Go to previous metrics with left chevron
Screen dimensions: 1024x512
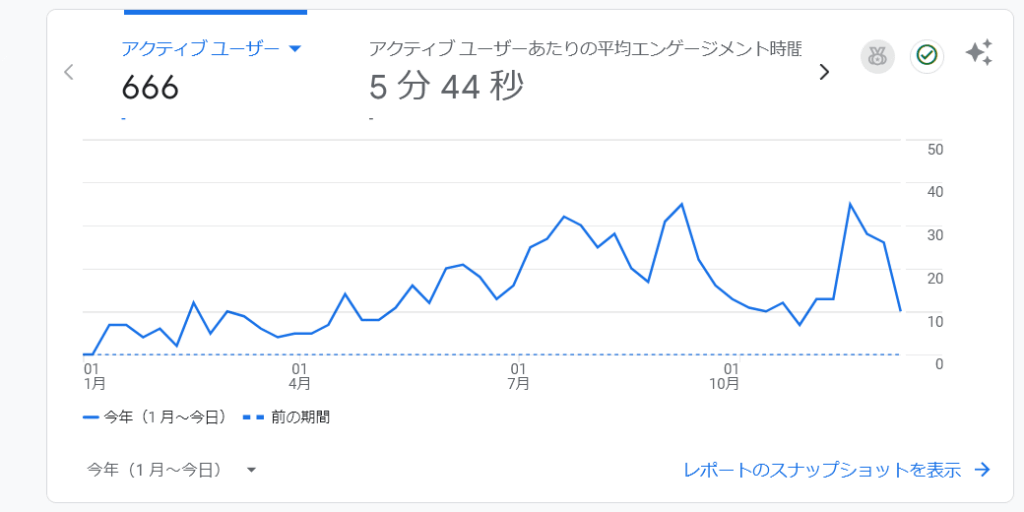68,72
